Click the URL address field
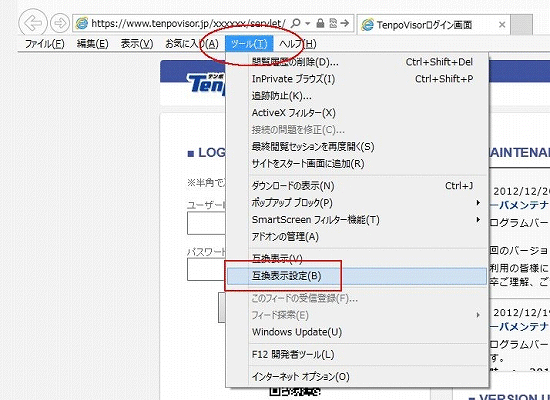Screen dimensions: 550x400 [188, 23]
